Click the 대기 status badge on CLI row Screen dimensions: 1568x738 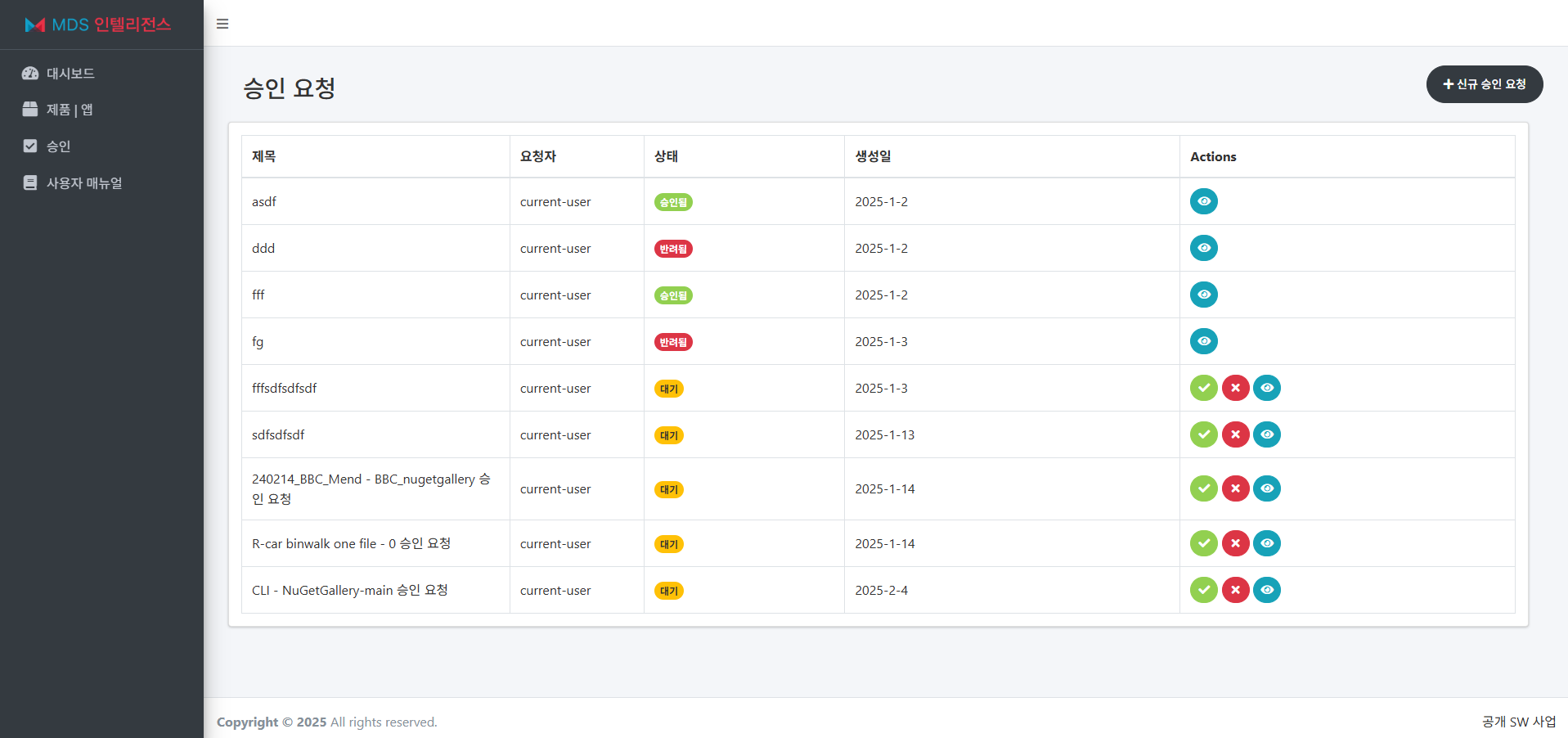click(x=668, y=590)
